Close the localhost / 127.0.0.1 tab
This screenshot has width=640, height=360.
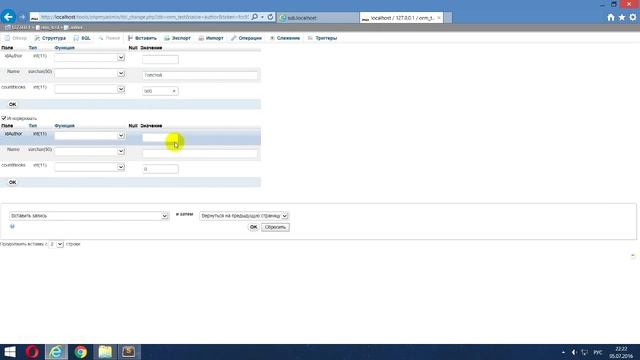coord(439,18)
